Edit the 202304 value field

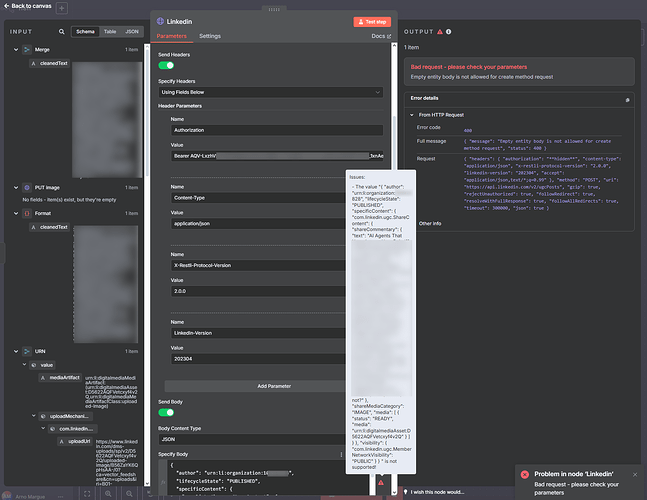coord(258,358)
